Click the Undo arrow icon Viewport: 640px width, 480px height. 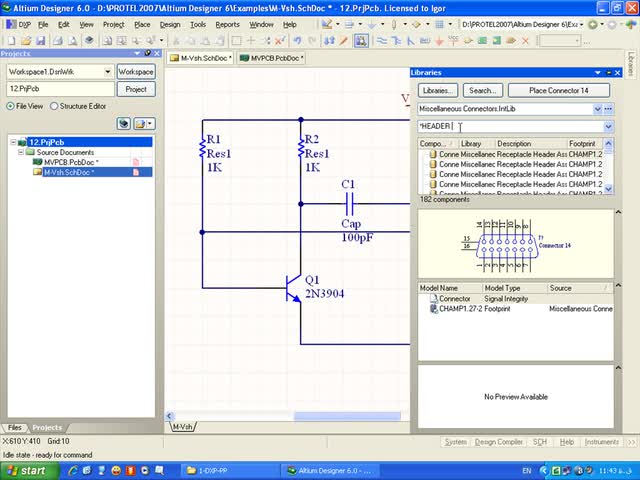click(297, 40)
